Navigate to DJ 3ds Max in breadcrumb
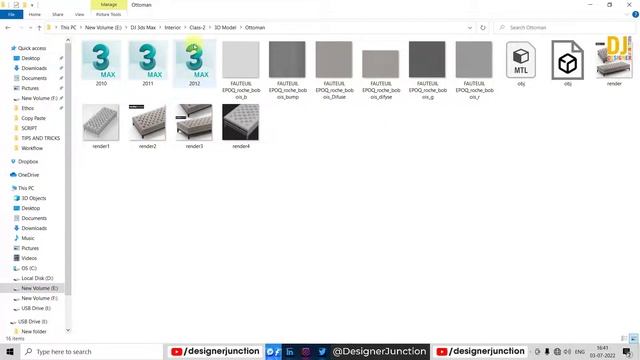Screen dimensions: 640x360 point(143,27)
